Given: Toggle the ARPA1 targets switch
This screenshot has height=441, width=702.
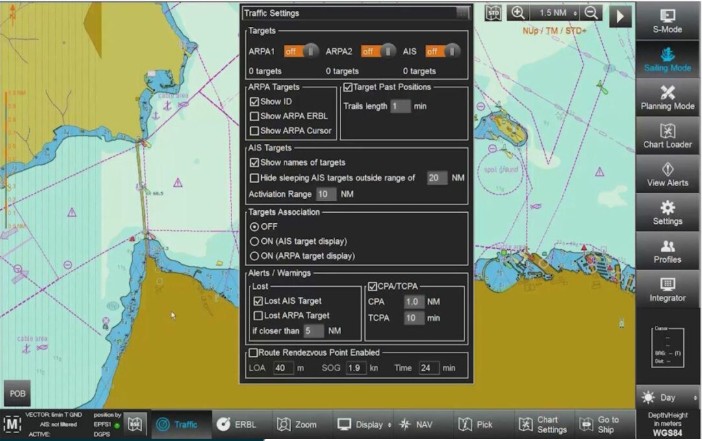Looking at the screenshot, I should (301, 51).
